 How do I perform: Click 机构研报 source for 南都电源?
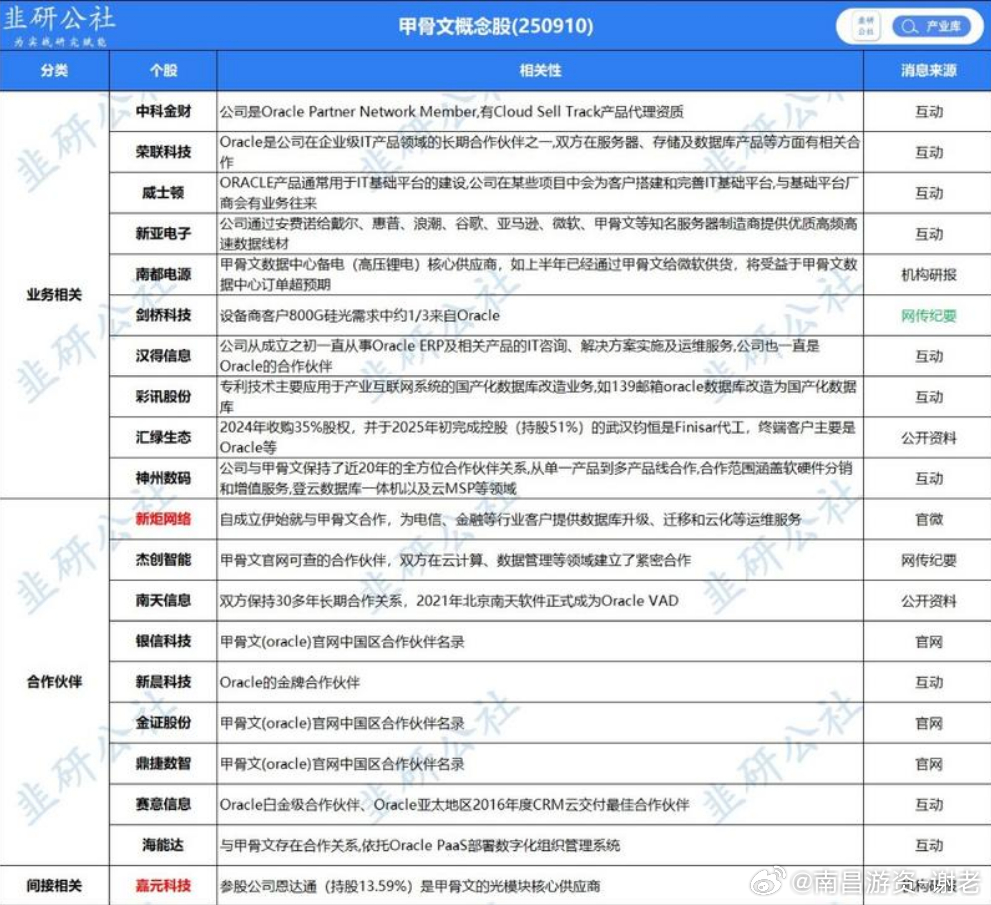928,274
